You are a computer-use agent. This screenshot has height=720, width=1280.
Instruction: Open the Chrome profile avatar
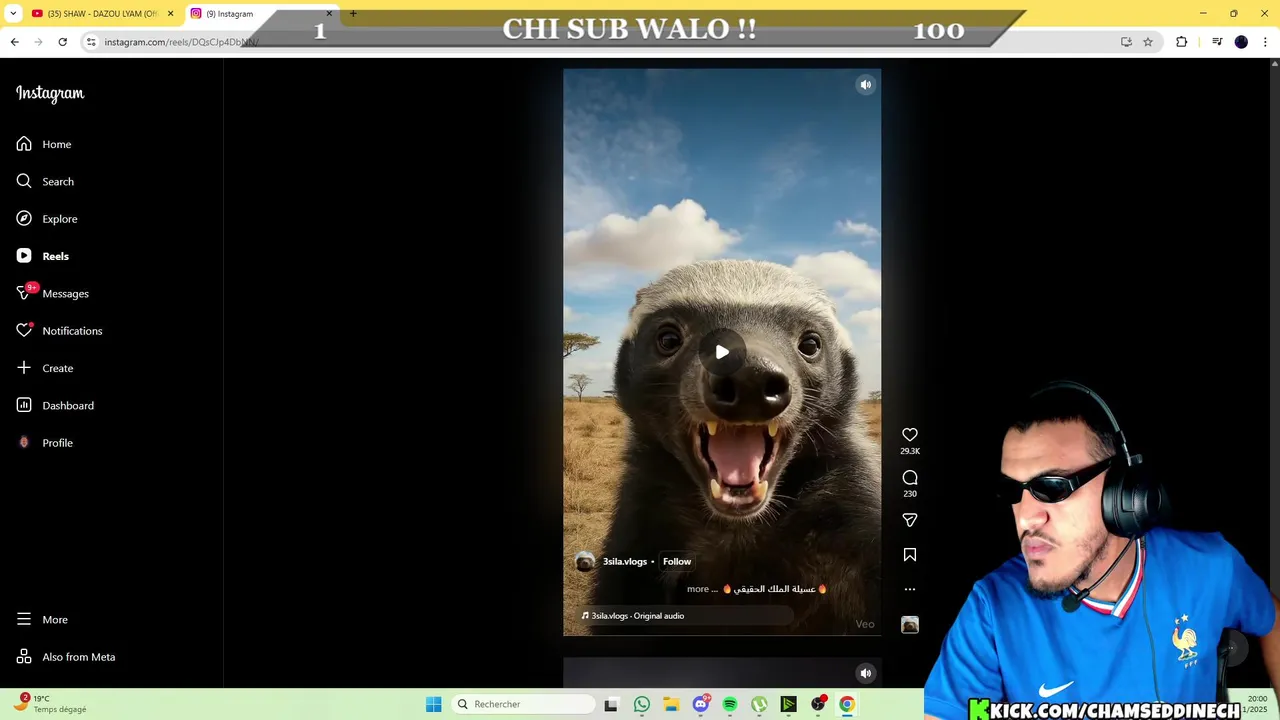[x=1241, y=42]
